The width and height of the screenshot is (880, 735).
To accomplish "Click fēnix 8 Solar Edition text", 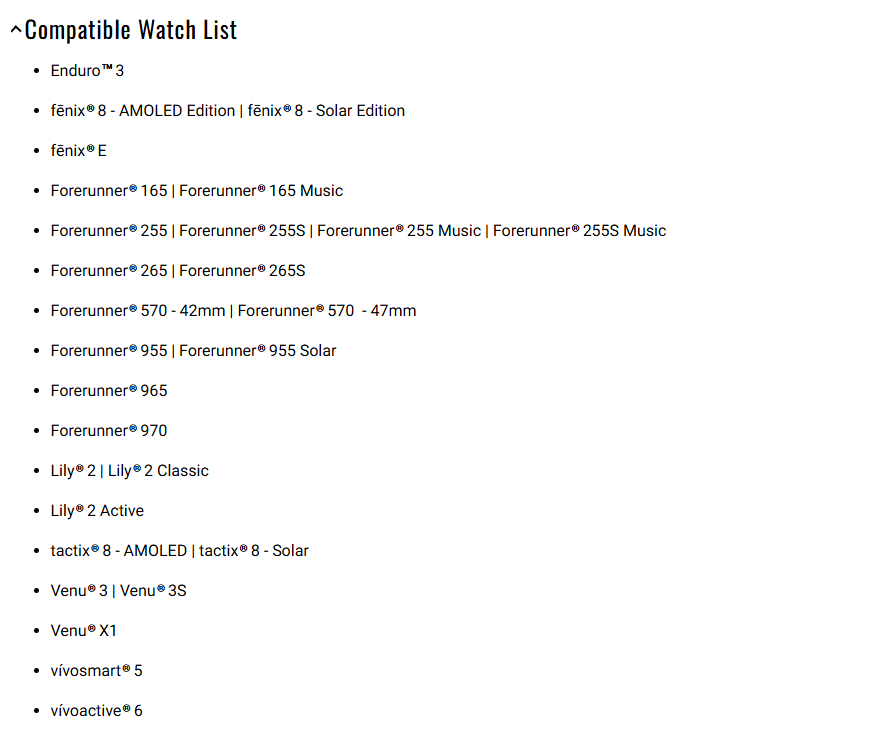I will pos(326,111).
